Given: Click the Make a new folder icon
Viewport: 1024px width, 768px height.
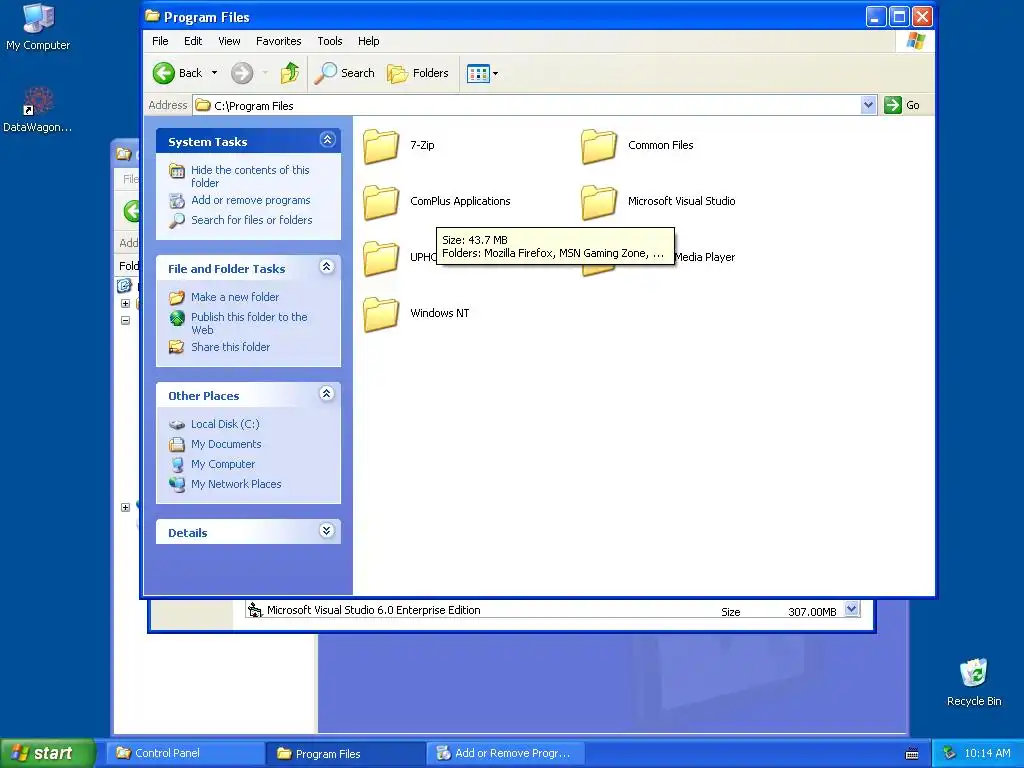Looking at the screenshot, I should point(177,298).
